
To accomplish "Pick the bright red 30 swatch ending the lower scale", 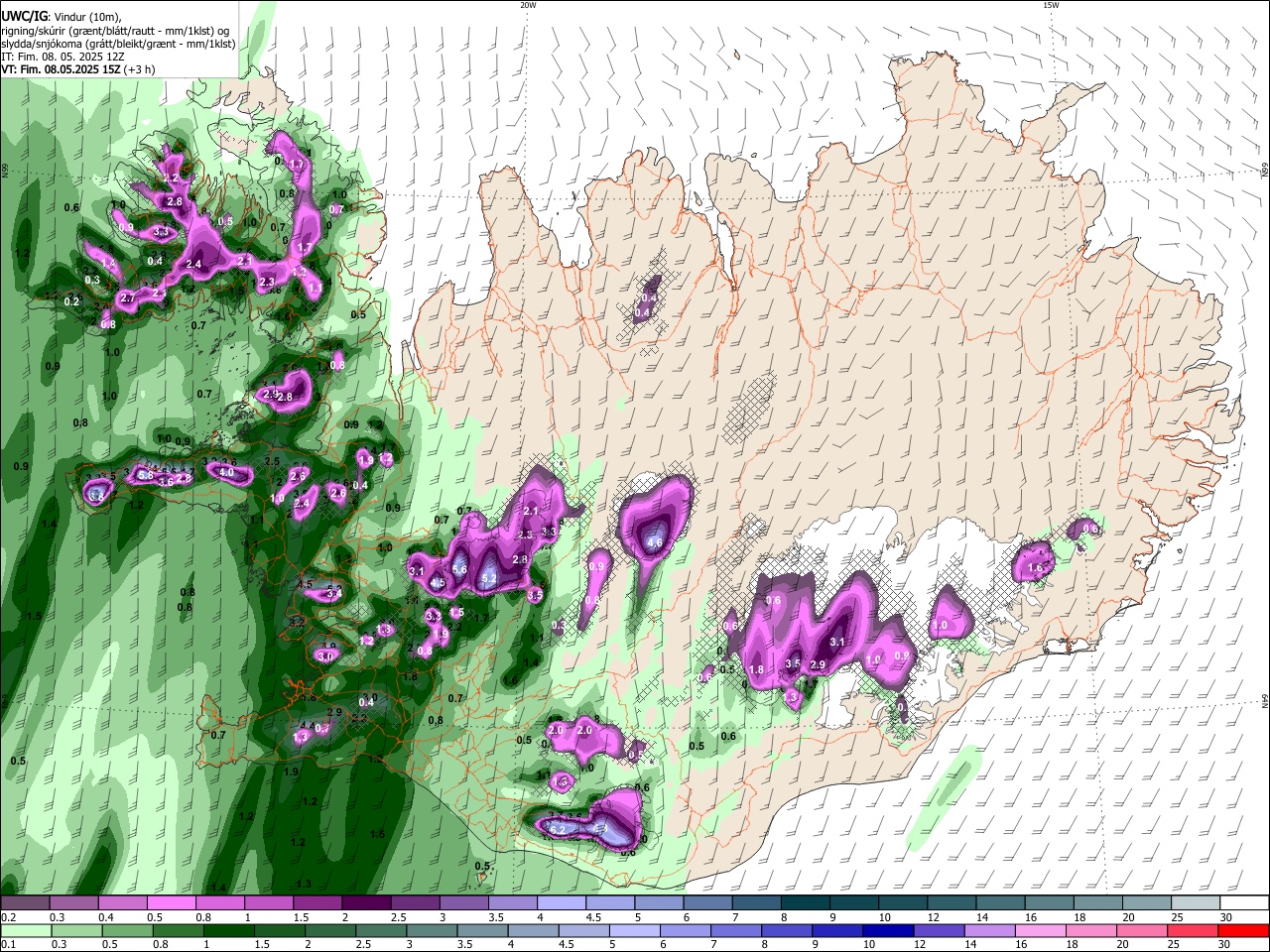I will pos(1244,930).
